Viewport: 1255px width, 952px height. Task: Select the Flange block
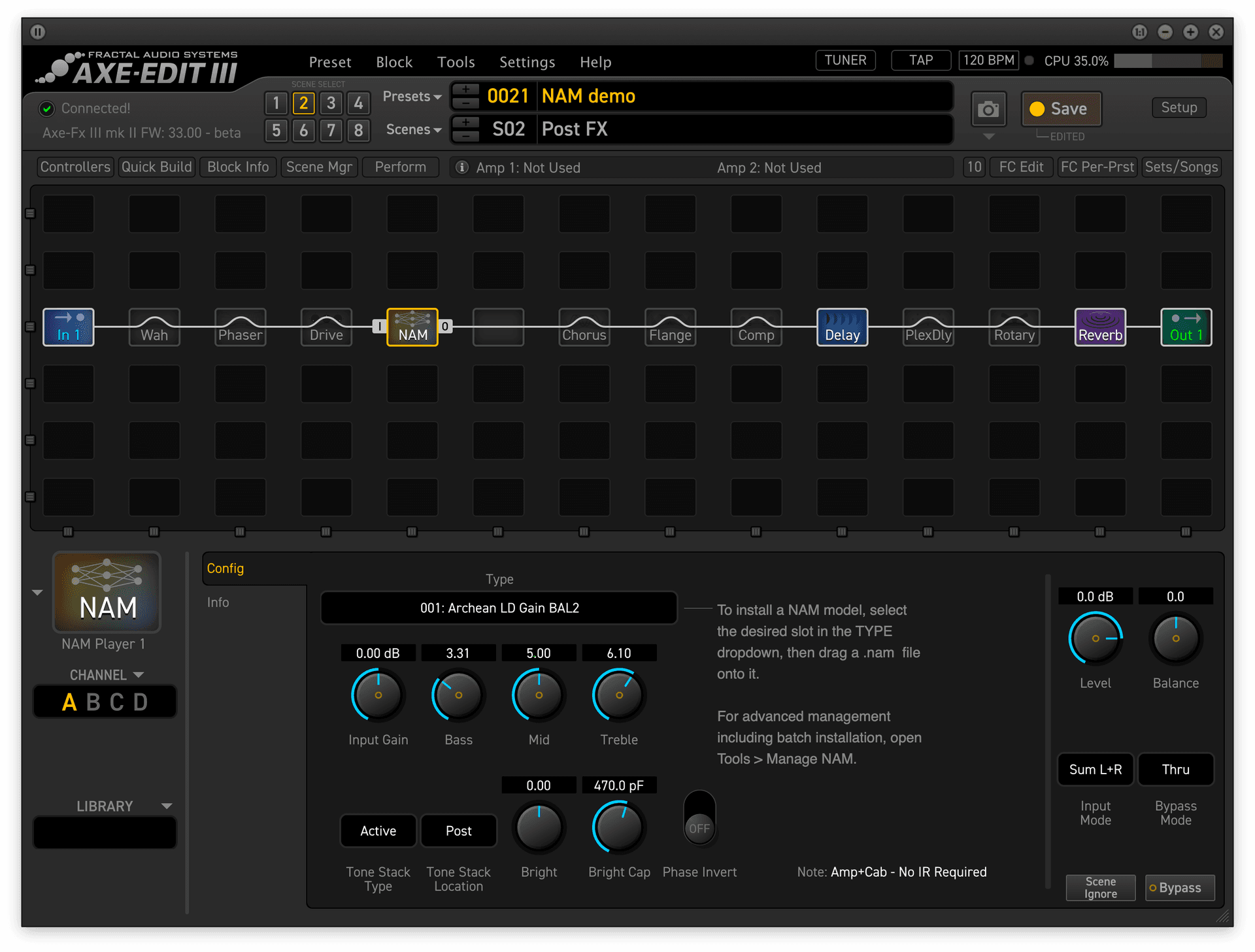coord(670,327)
